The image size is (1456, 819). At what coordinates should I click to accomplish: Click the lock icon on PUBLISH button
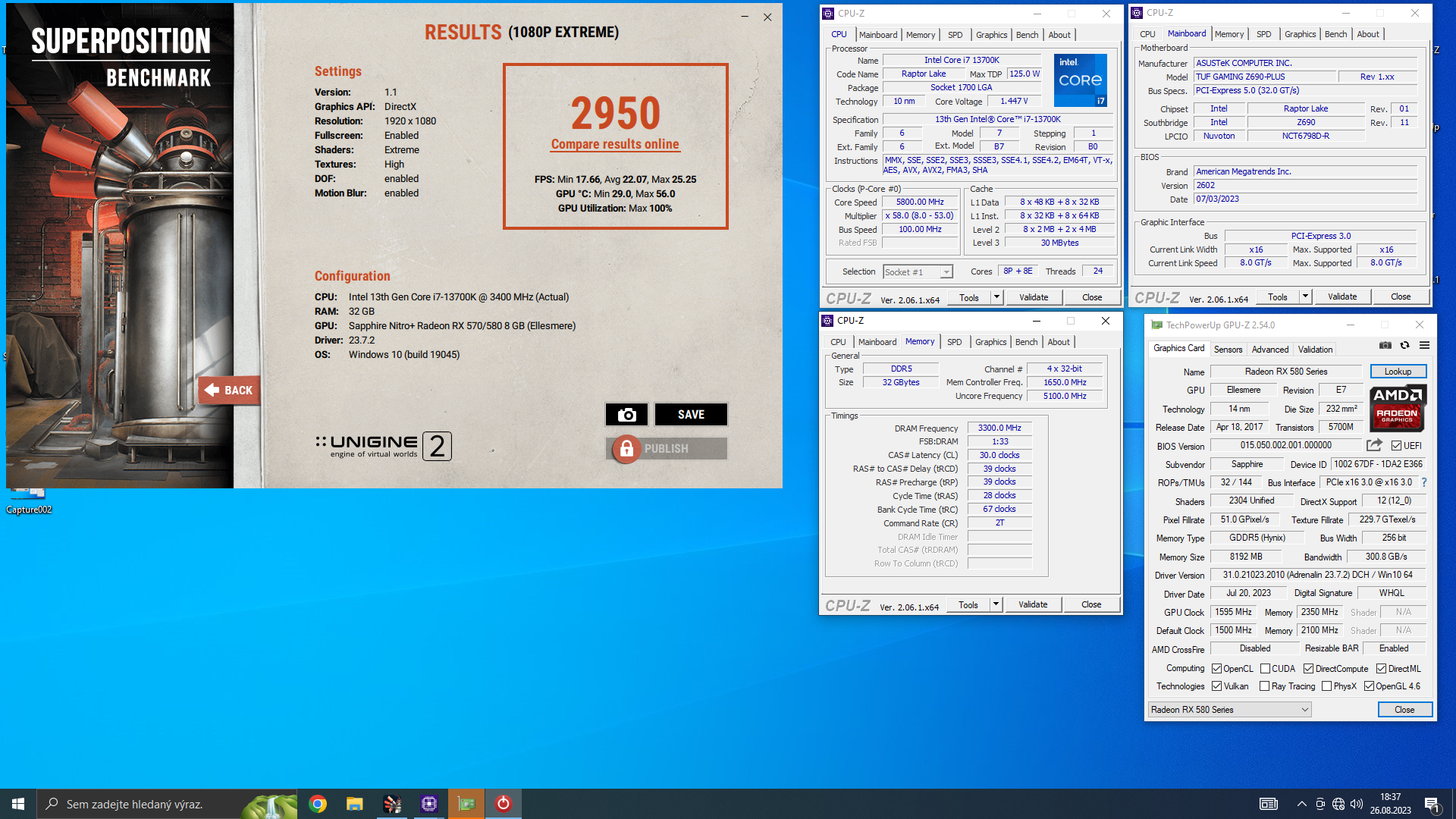click(626, 449)
